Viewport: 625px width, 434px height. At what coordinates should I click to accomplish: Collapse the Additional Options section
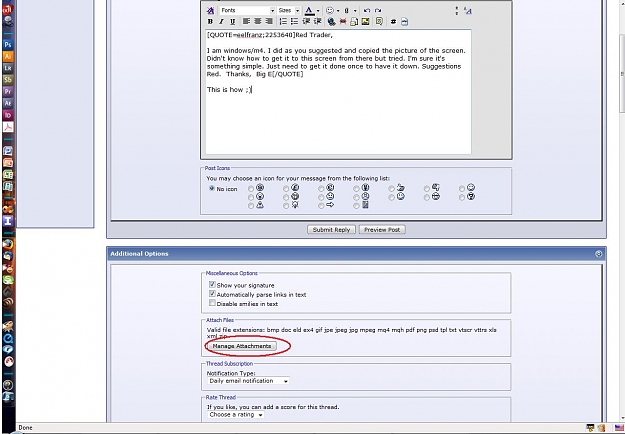598,253
